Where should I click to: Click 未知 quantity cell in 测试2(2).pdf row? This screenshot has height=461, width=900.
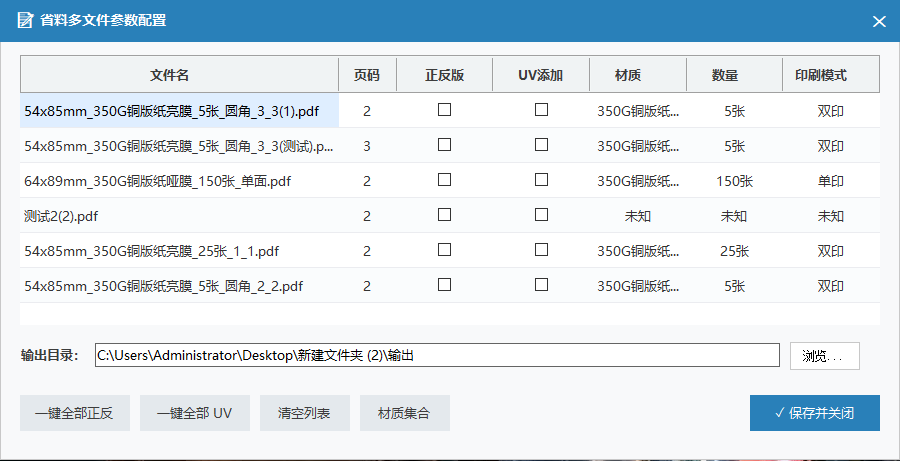[x=734, y=216]
